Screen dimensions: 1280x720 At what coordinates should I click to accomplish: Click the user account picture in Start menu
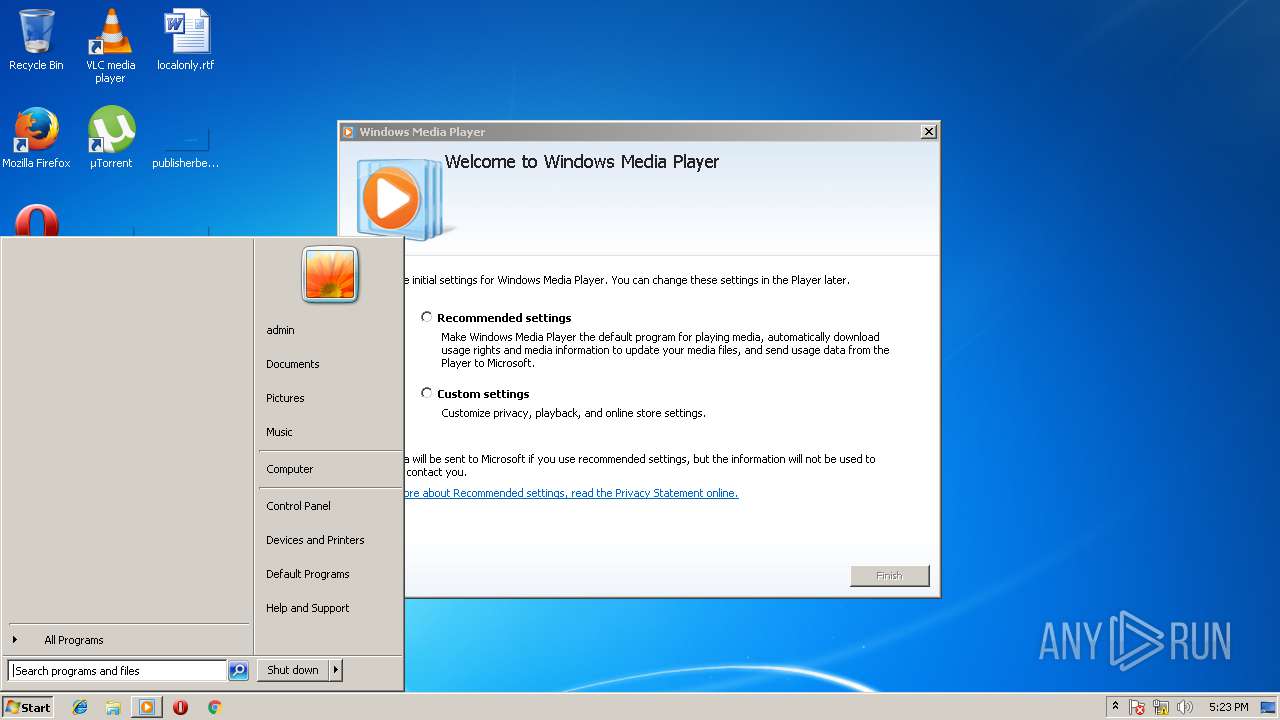(x=330, y=274)
